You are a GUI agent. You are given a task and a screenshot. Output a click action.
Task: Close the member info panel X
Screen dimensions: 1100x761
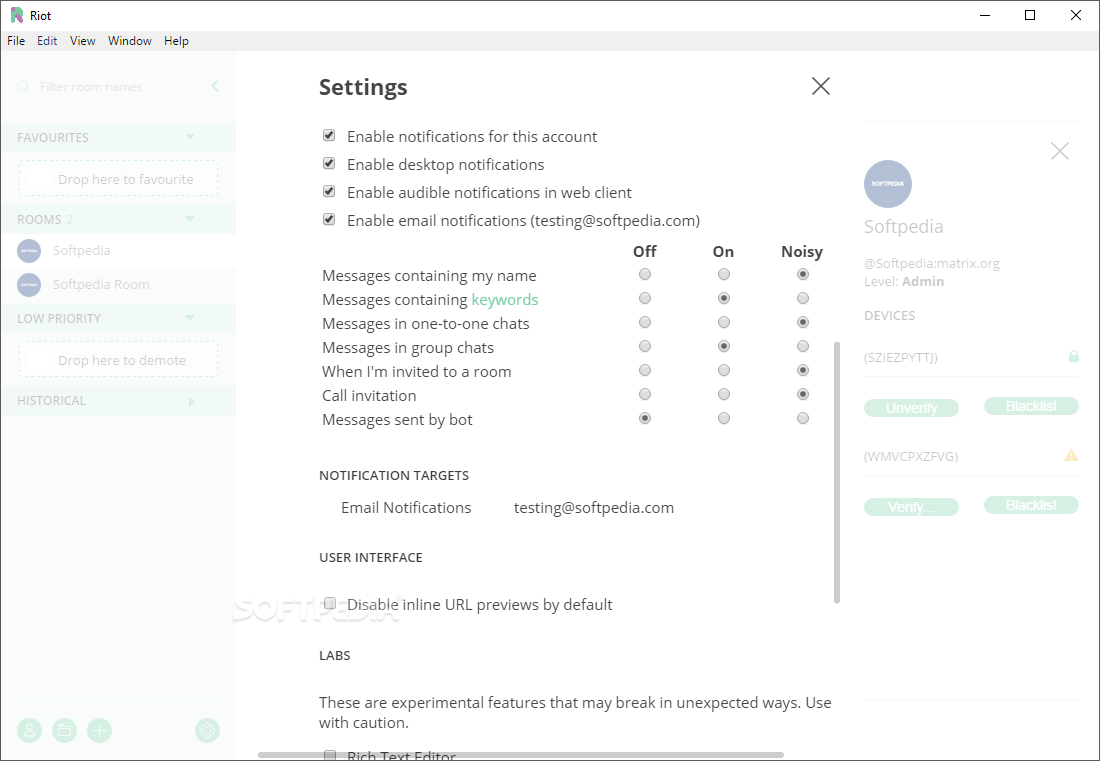(x=1060, y=151)
